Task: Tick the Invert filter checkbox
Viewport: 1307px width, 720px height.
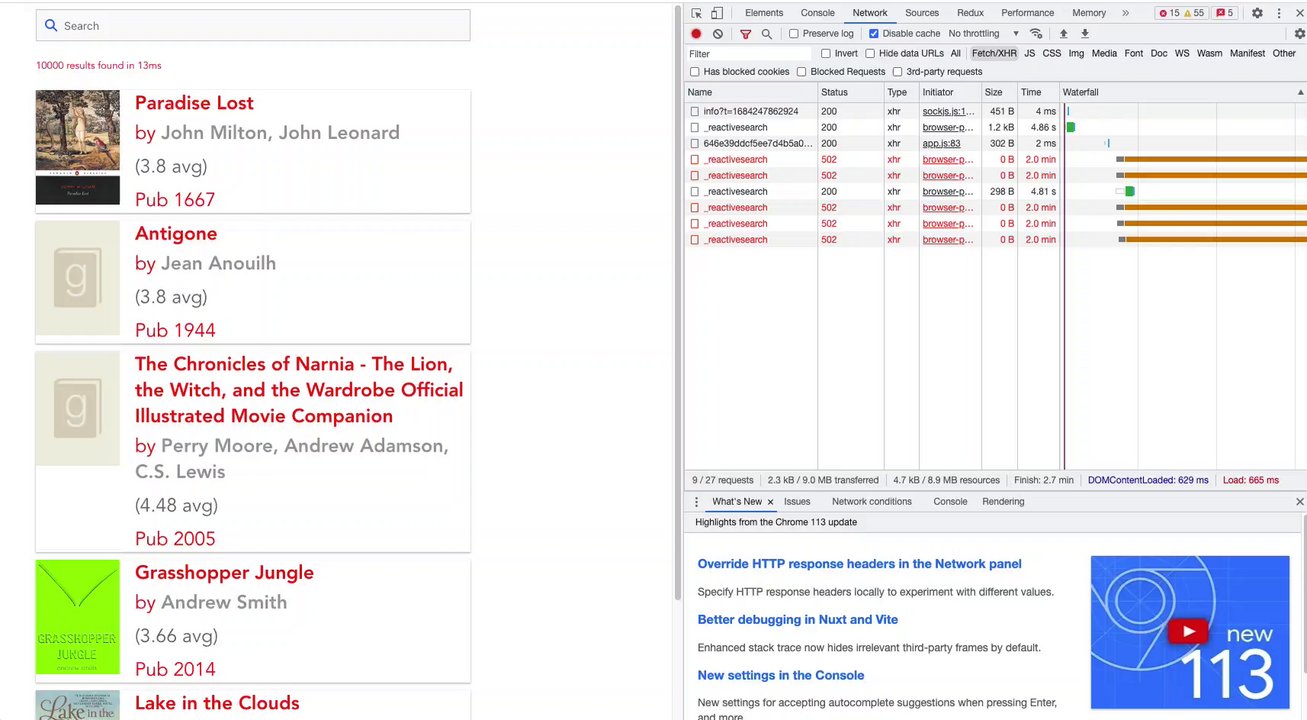Action: (826, 54)
